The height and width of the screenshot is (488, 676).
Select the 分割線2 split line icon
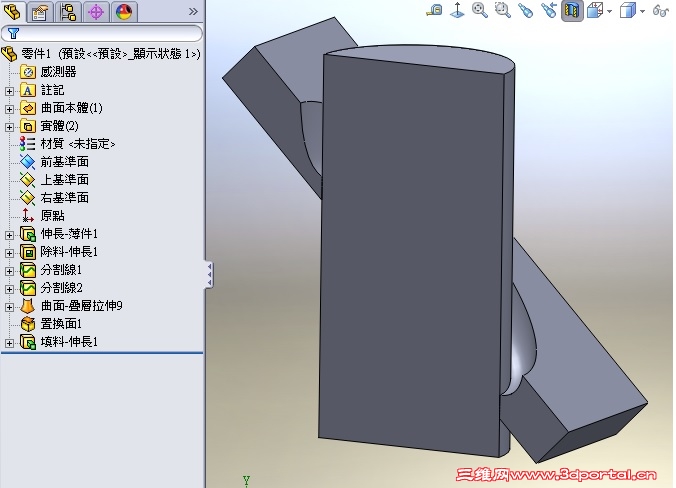click(28, 288)
